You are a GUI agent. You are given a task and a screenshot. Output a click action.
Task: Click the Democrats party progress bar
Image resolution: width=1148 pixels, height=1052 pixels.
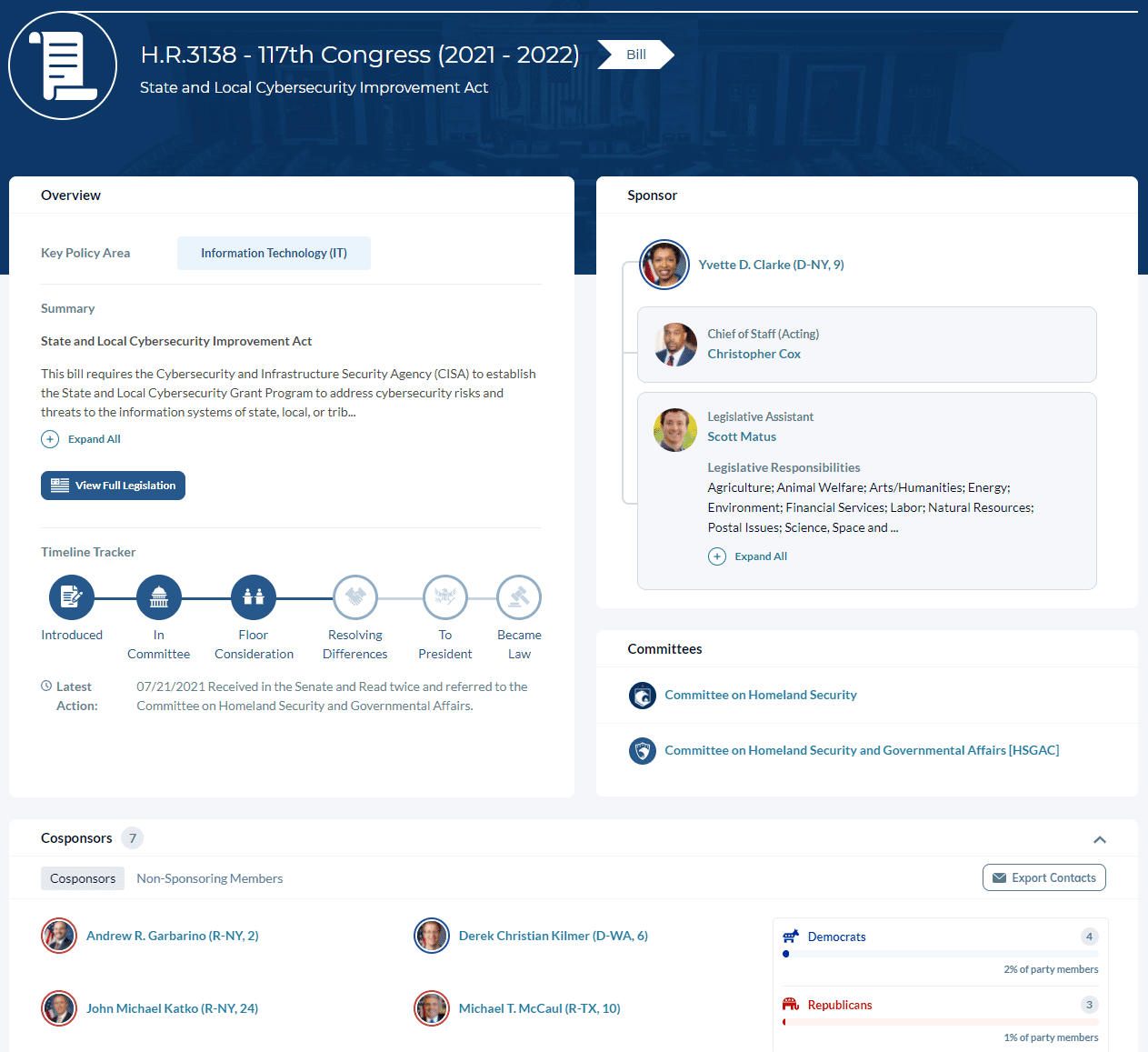[940, 954]
